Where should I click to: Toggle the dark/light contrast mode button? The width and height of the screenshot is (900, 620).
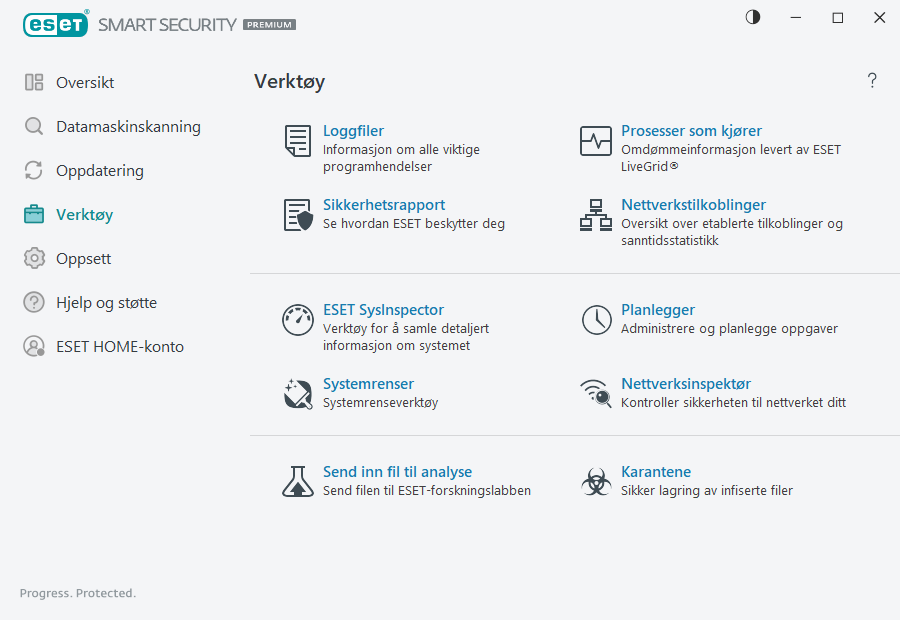click(752, 17)
